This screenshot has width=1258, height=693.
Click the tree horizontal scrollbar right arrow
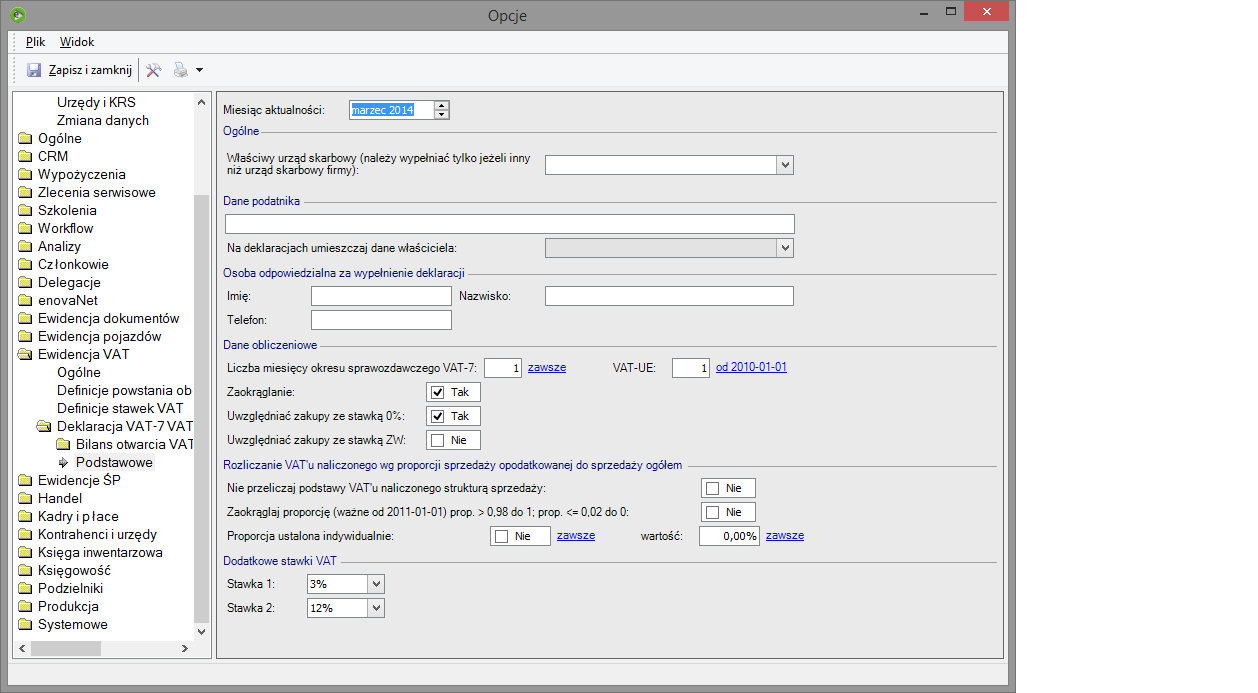tap(185, 649)
